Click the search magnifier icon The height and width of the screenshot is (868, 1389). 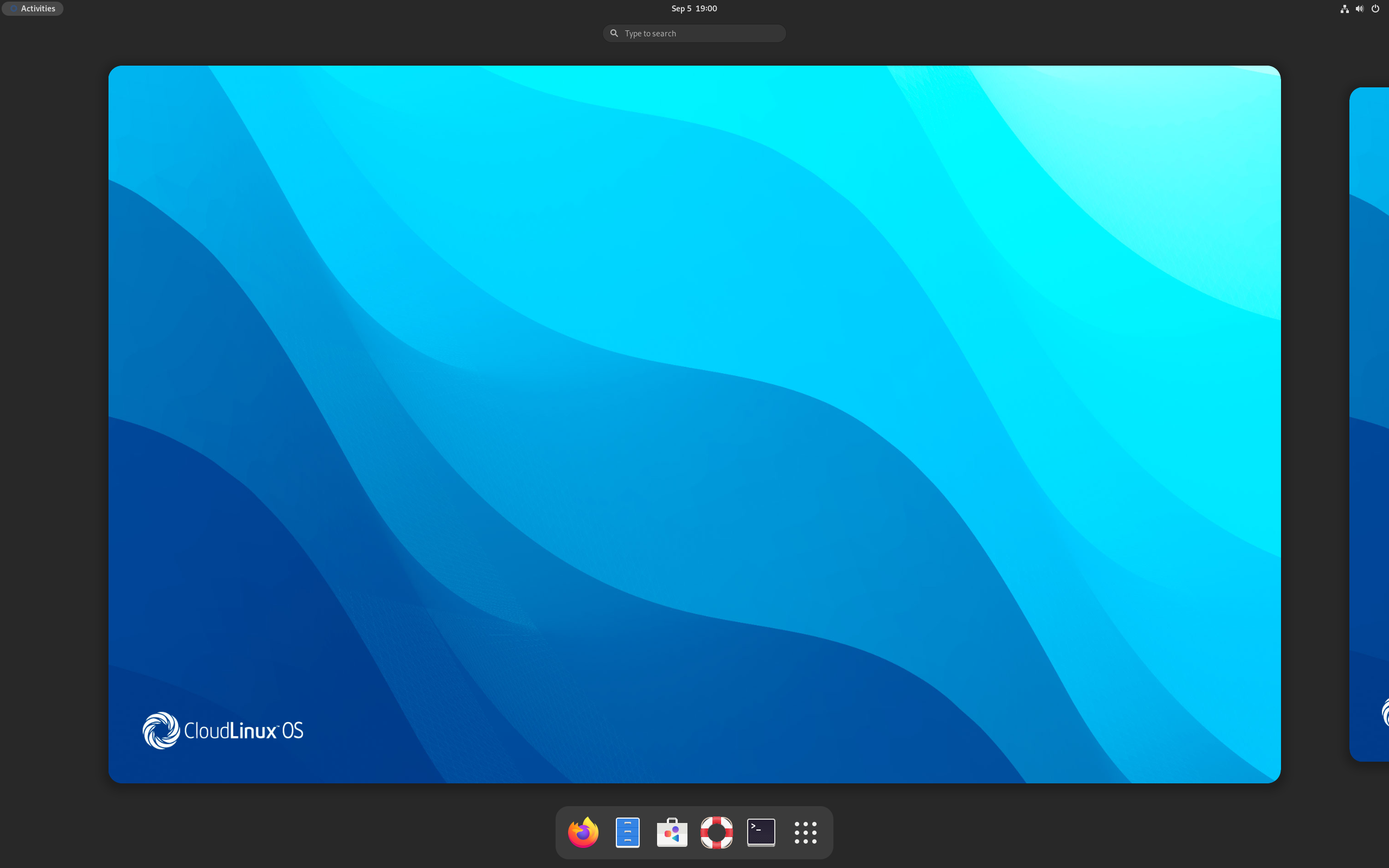[x=614, y=33]
